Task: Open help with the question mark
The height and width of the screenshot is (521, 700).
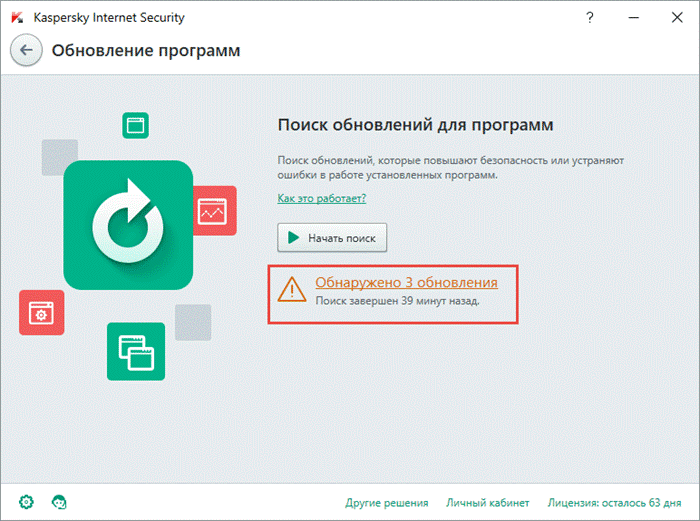Action: pyautogui.click(x=590, y=17)
